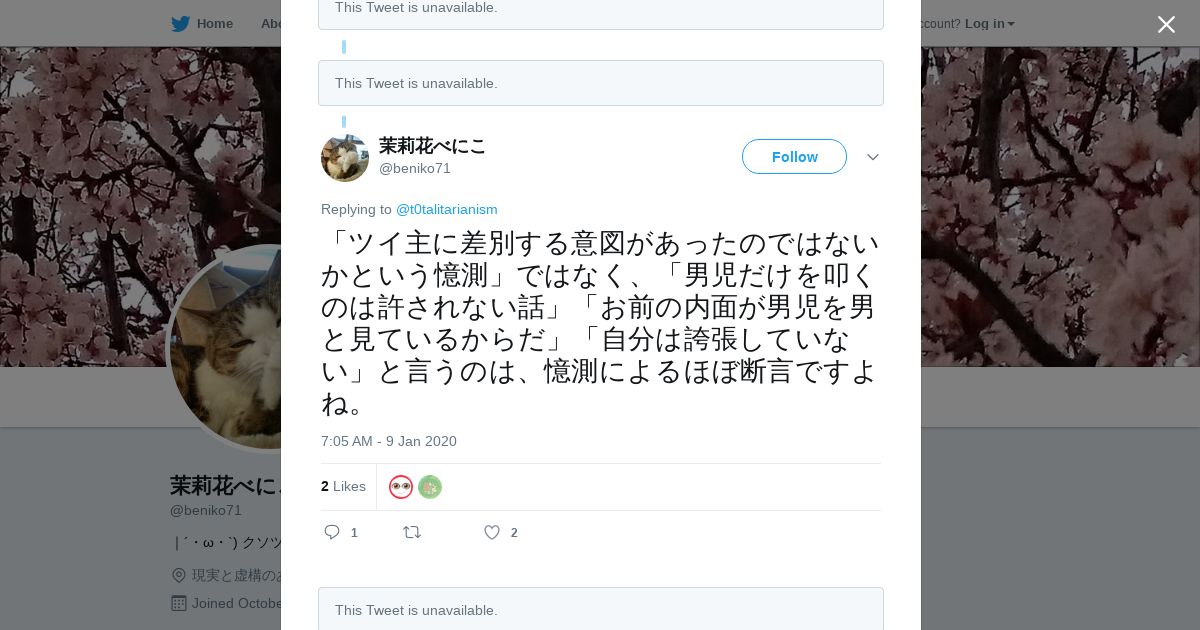Open the green flower liker avatar
Viewport: 1200px width, 630px height.
(430, 487)
